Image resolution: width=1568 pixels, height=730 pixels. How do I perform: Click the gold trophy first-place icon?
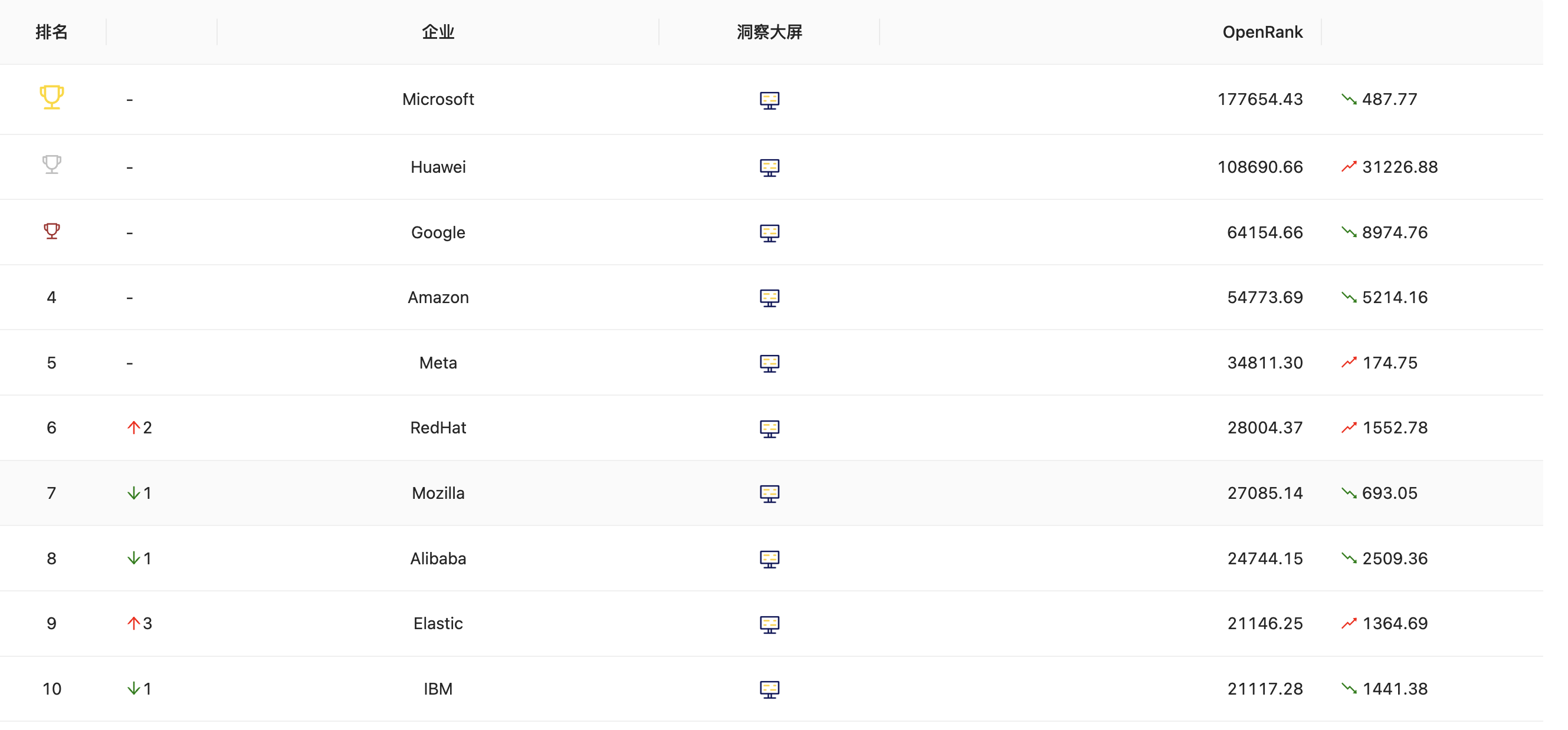point(52,97)
